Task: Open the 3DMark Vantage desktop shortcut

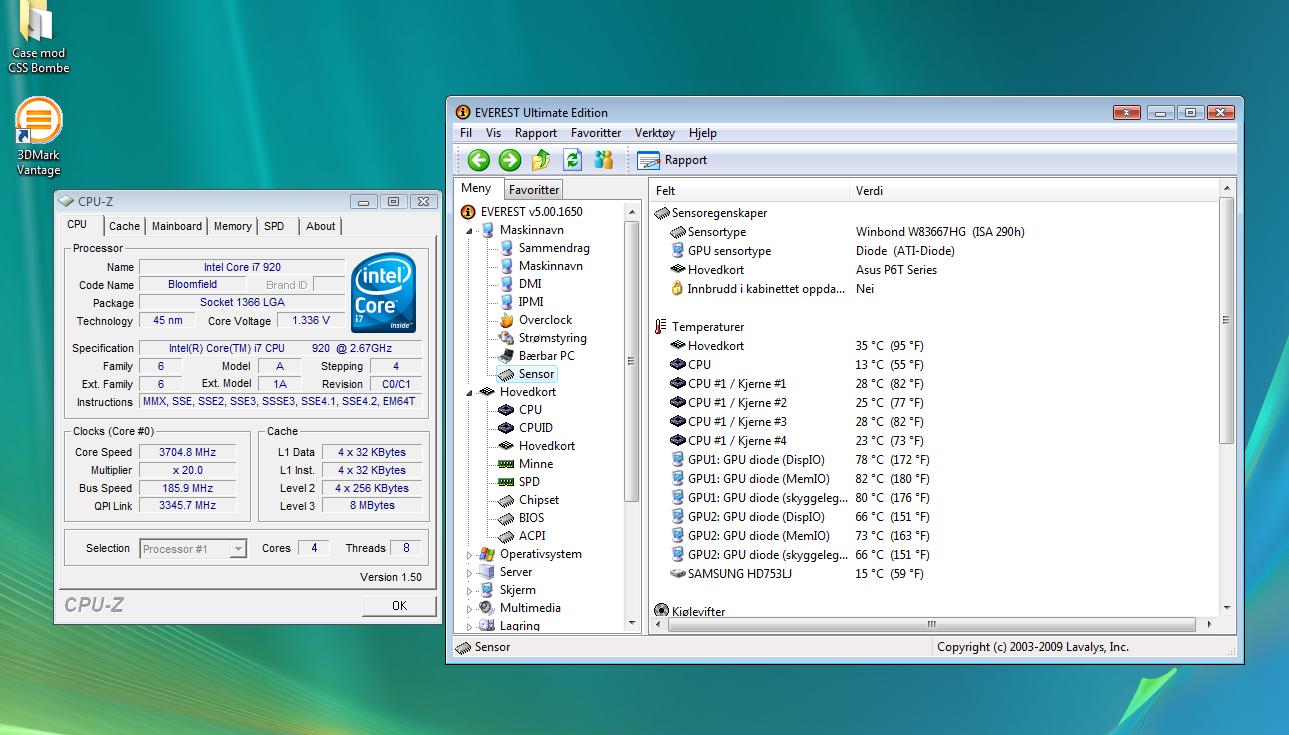Action: pyautogui.click(x=39, y=137)
